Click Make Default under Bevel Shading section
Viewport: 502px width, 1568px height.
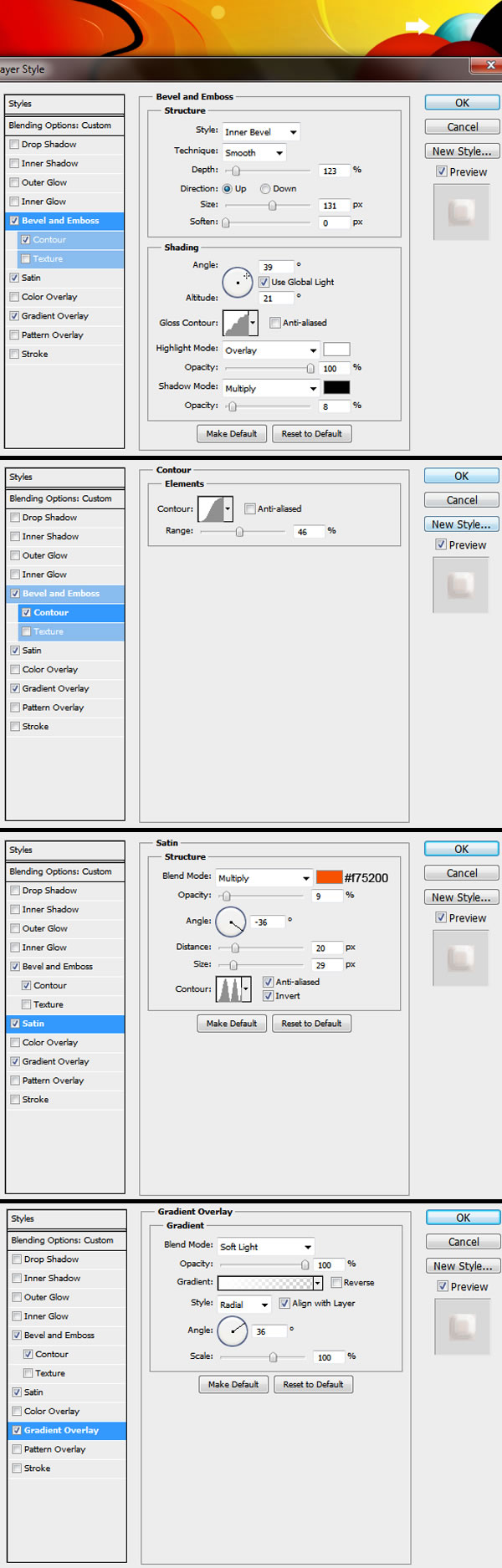(x=232, y=434)
